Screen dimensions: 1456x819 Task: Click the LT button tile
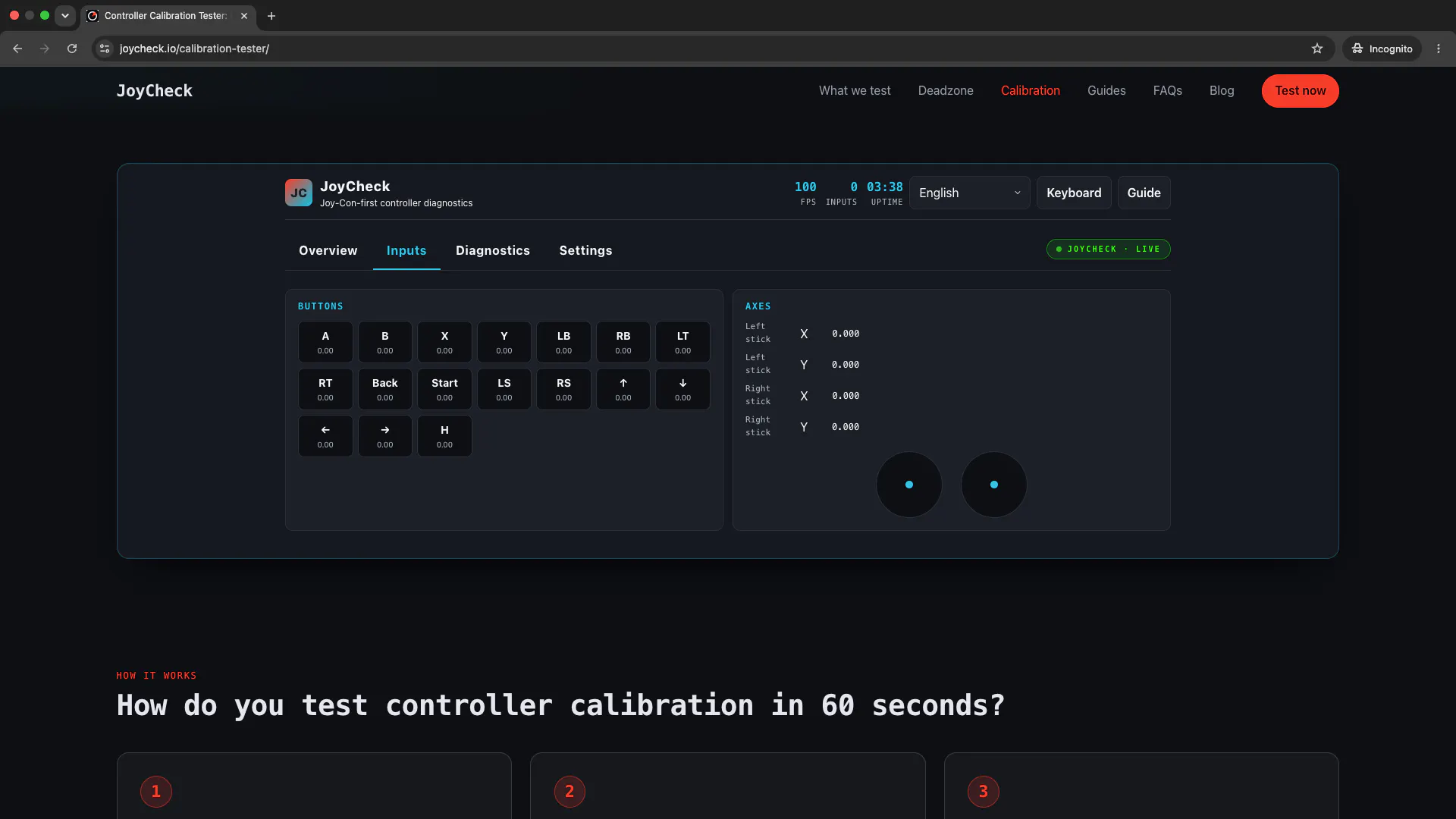coord(682,342)
